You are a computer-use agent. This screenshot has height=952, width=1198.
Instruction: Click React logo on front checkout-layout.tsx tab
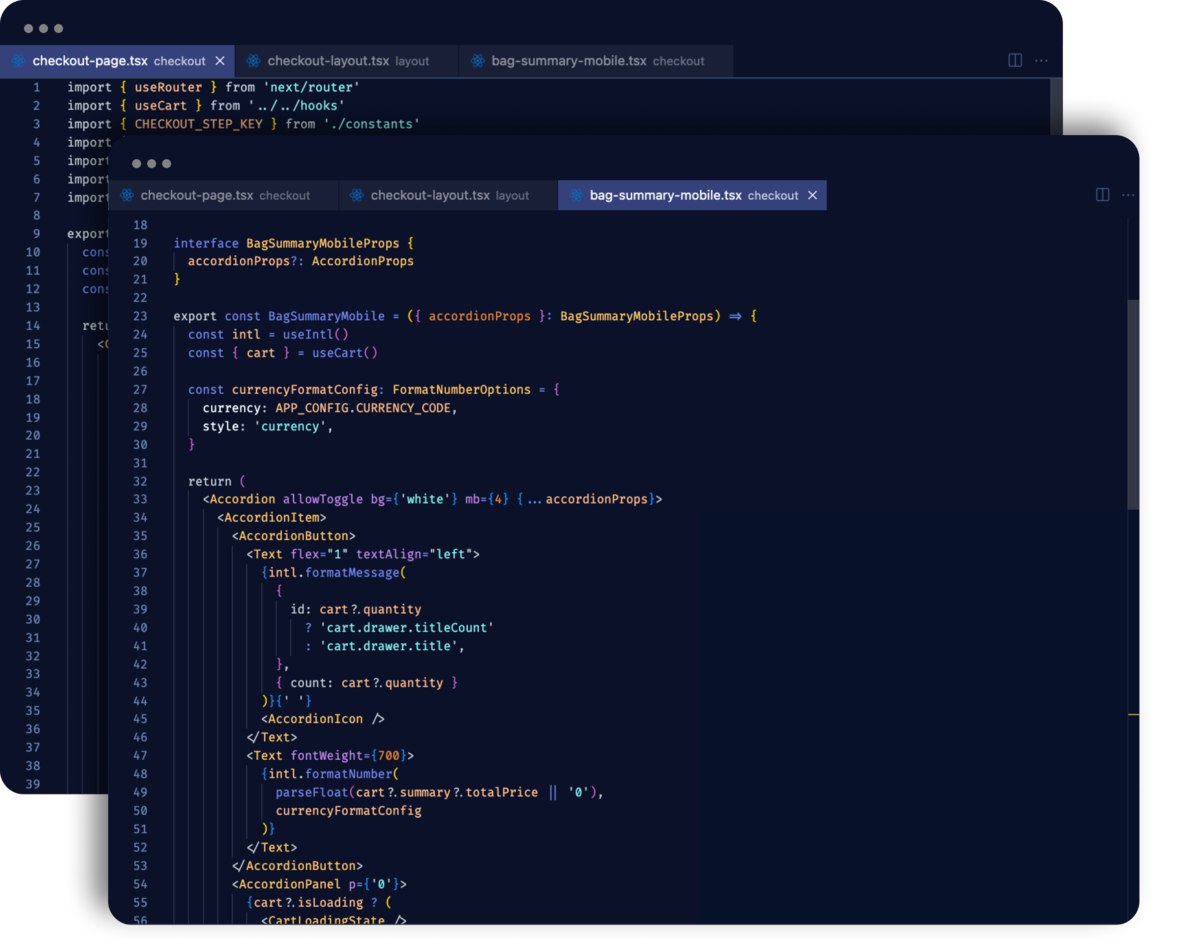pyautogui.click(x=356, y=195)
